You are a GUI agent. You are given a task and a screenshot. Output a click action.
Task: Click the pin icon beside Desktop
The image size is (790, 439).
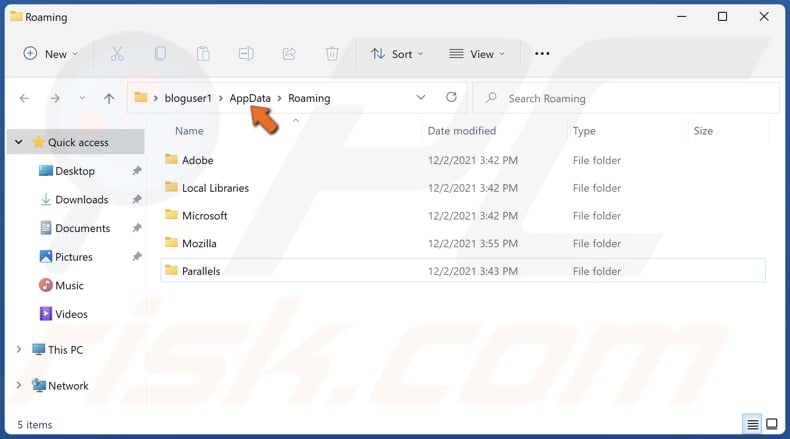click(137, 171)
